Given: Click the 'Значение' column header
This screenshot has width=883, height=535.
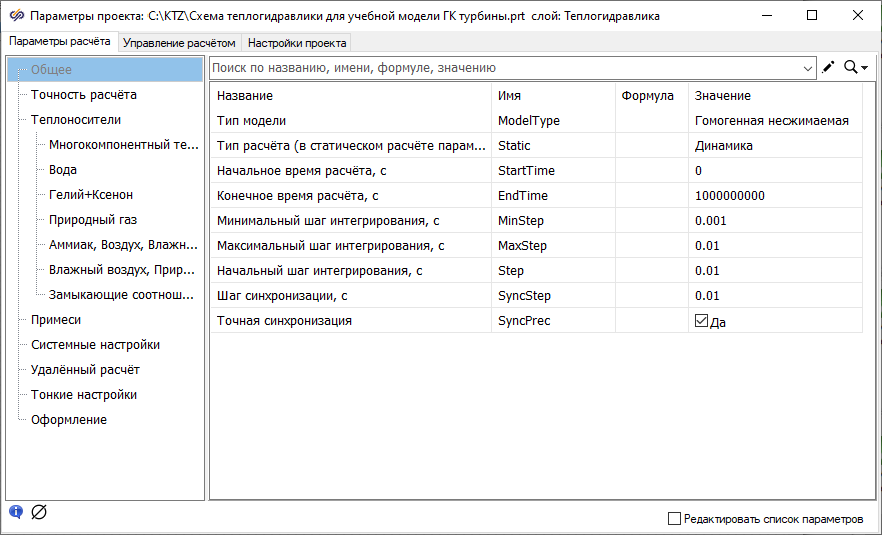Looking at the screenshot, I should 723,96.
